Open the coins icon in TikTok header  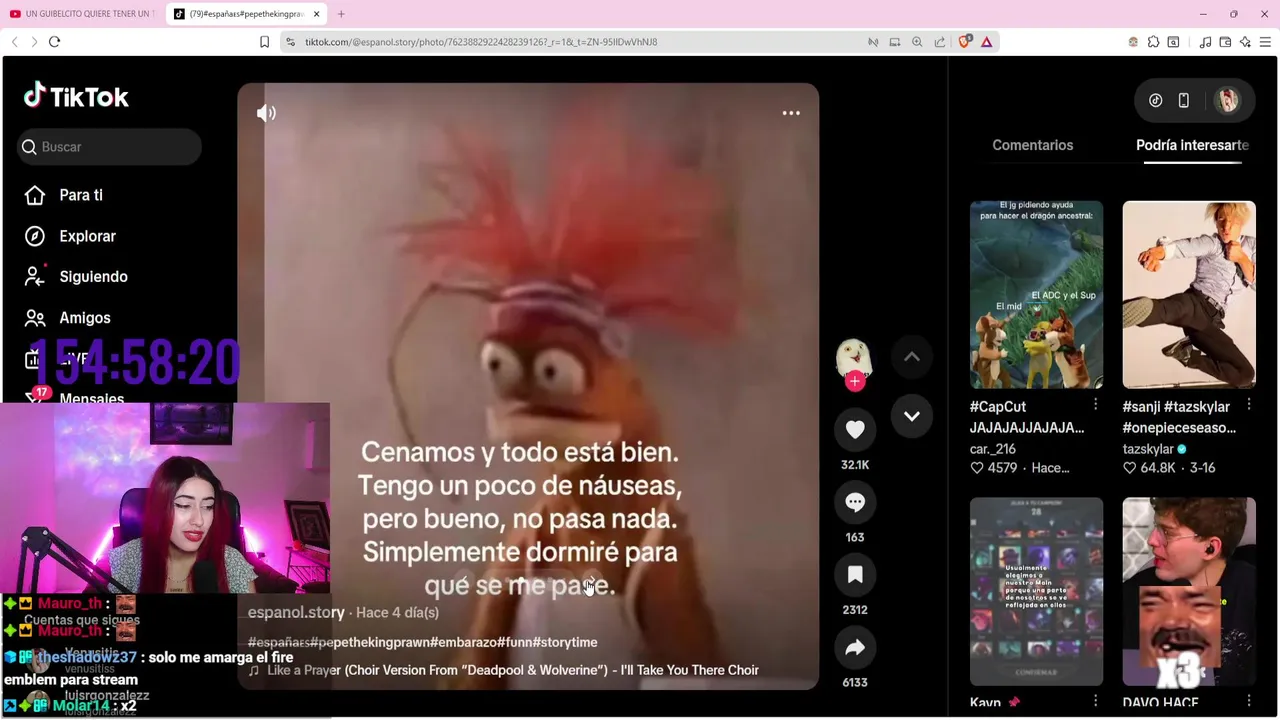[x=1155, y=100]
